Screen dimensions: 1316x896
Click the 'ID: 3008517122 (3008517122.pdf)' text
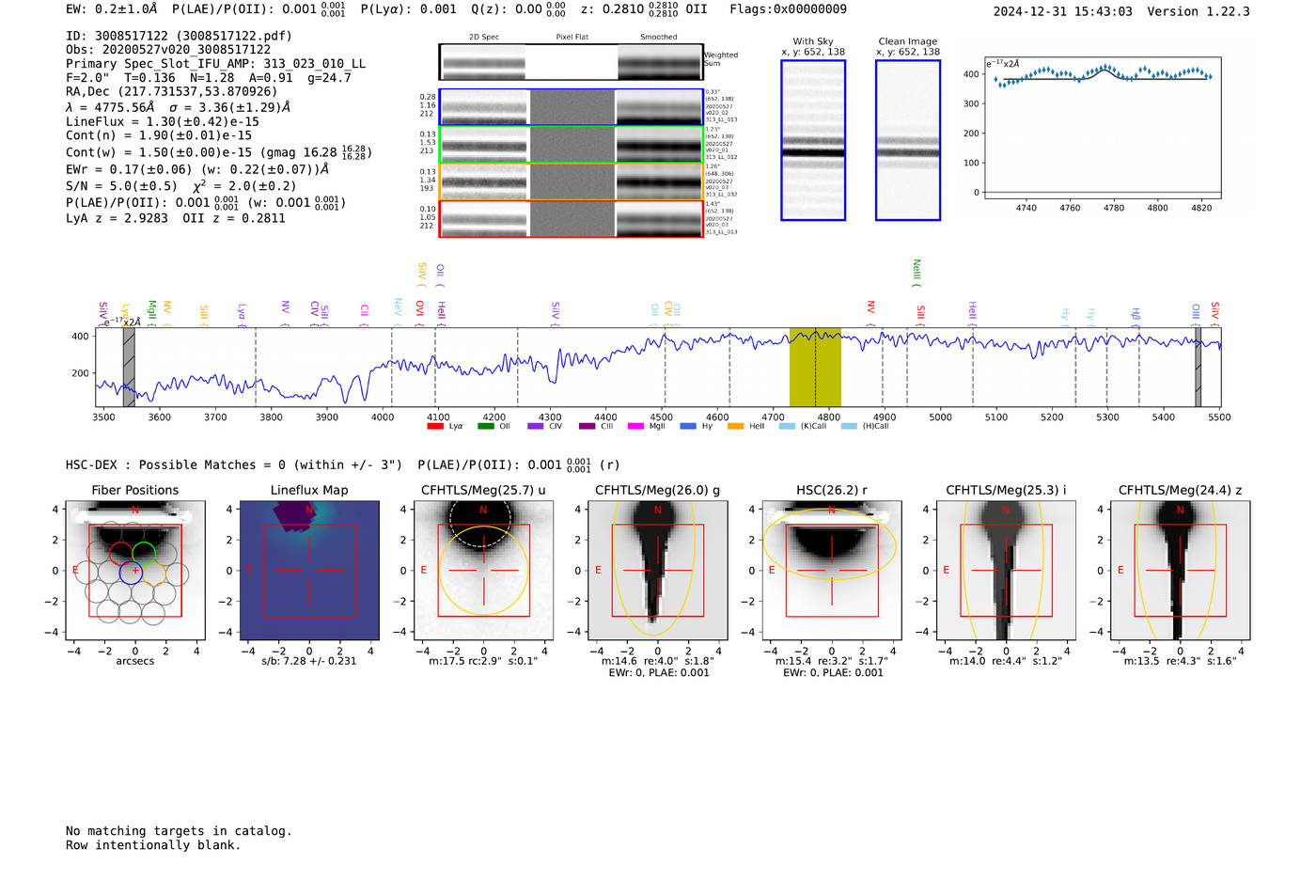click(x=179, y=36)
